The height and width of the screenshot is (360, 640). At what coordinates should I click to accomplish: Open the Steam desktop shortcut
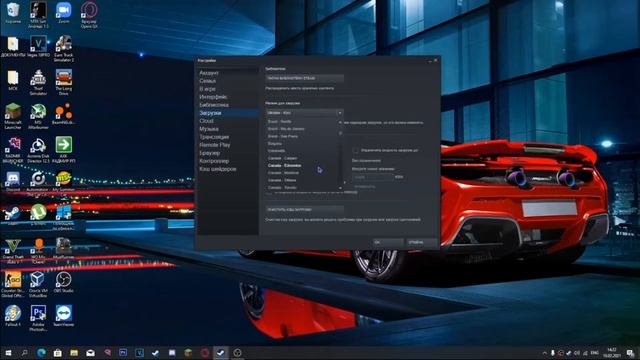click(x=13, y=215)
